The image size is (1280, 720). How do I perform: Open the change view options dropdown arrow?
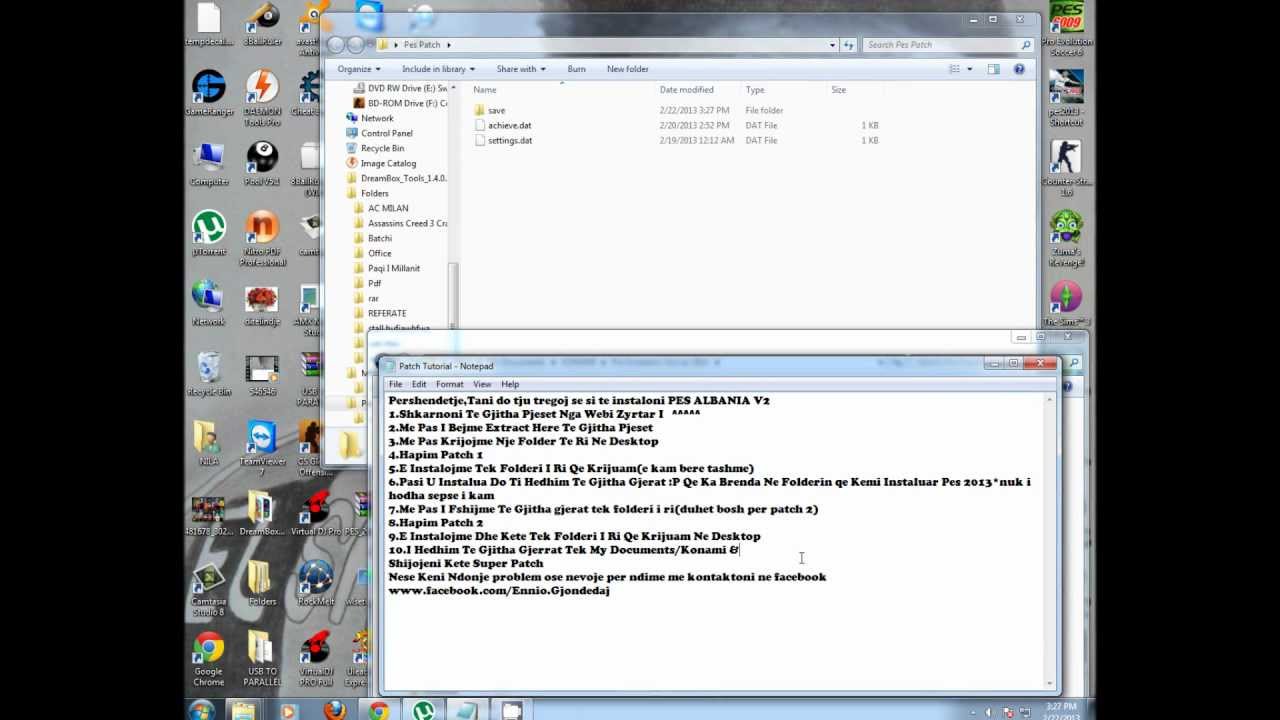tap(968, 69)
